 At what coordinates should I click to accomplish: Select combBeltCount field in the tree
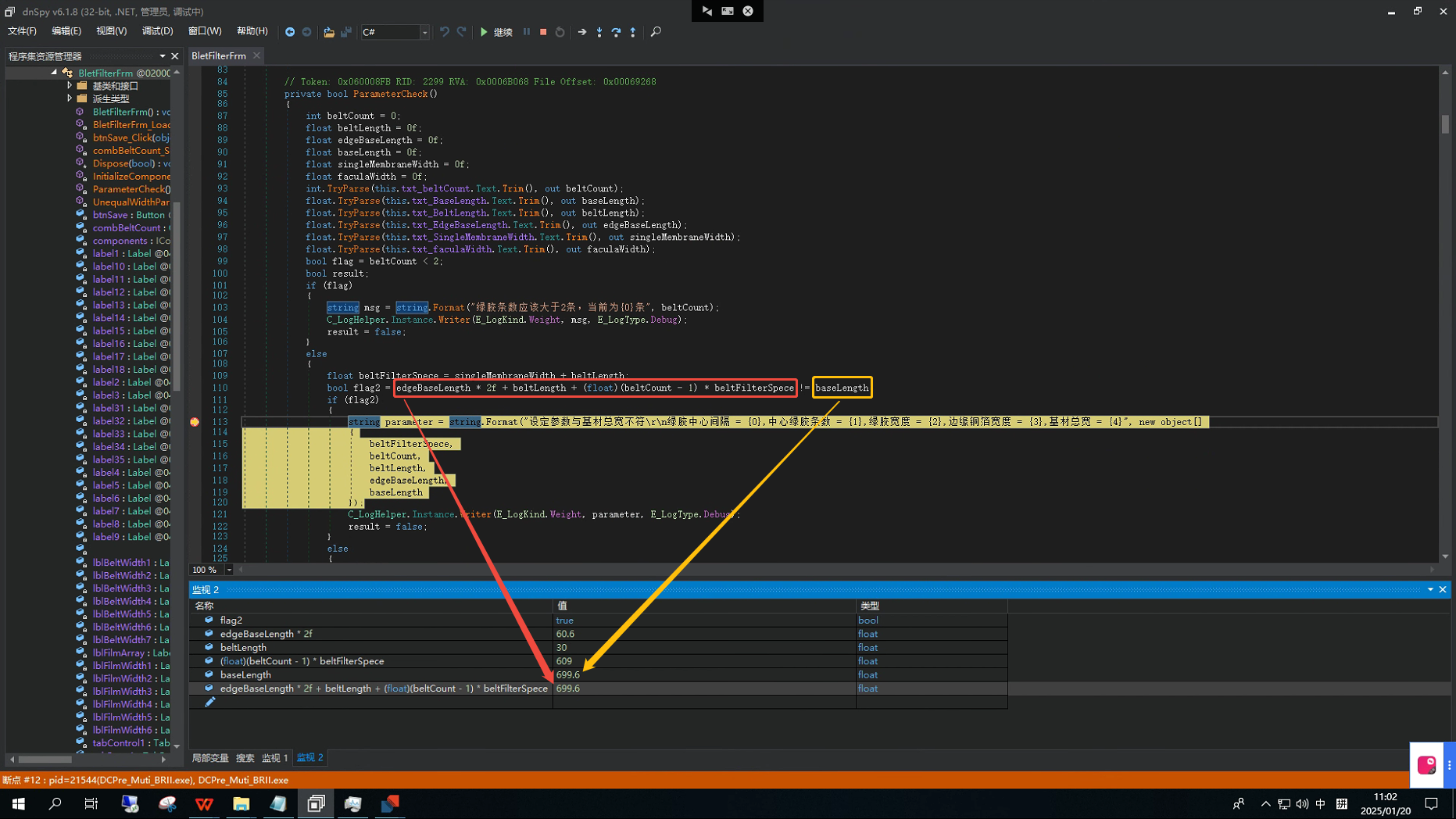pyautogui.click(x=131, y=228)
